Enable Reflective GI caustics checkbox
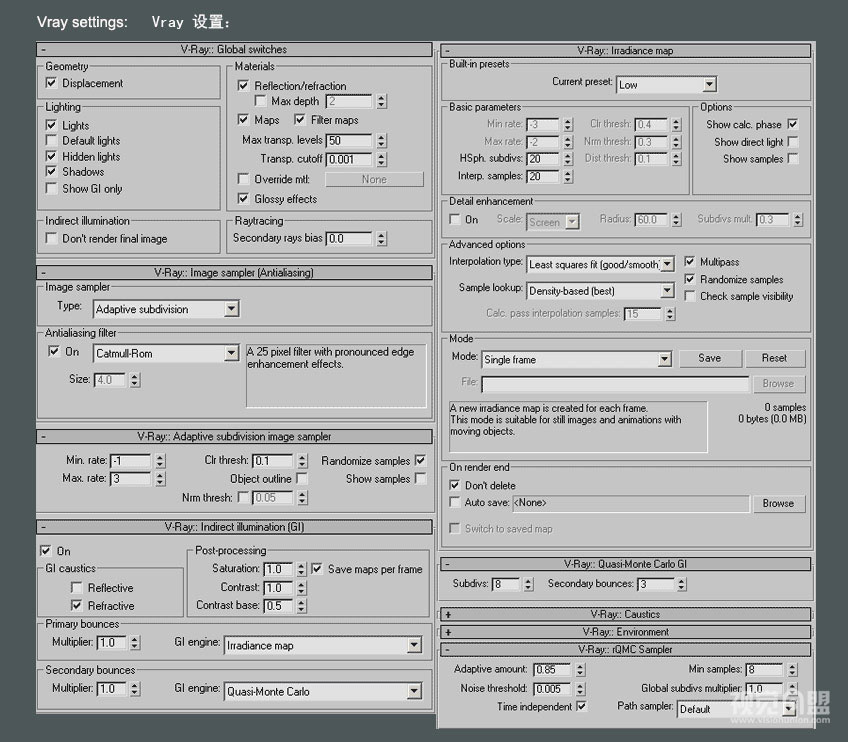This screenshot has width=848, height=742. tap(77, 588)
